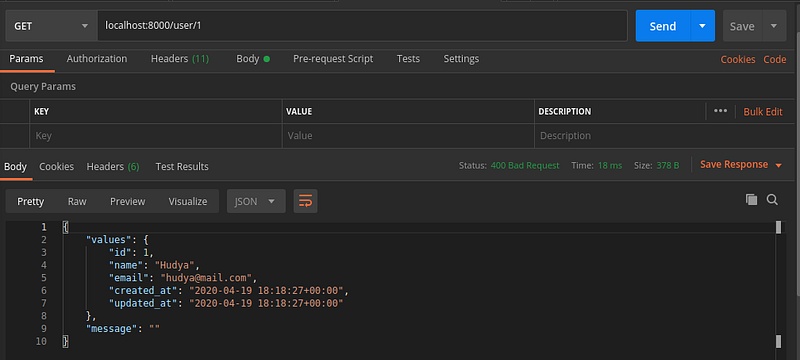Open the Test Results tab

pos(182,166)
